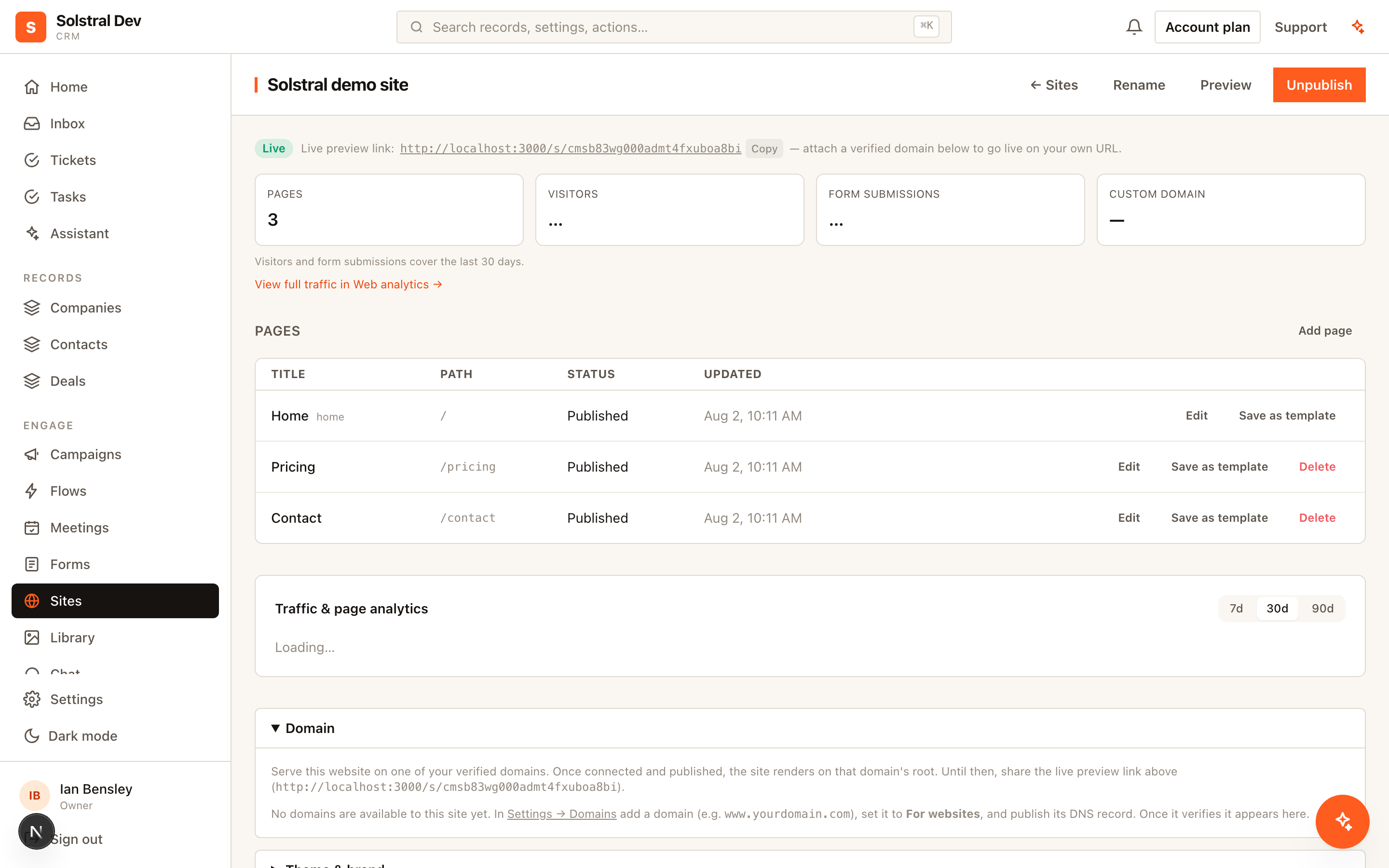
Task: Open Forms in sidebar
Action: click(115, 564)
